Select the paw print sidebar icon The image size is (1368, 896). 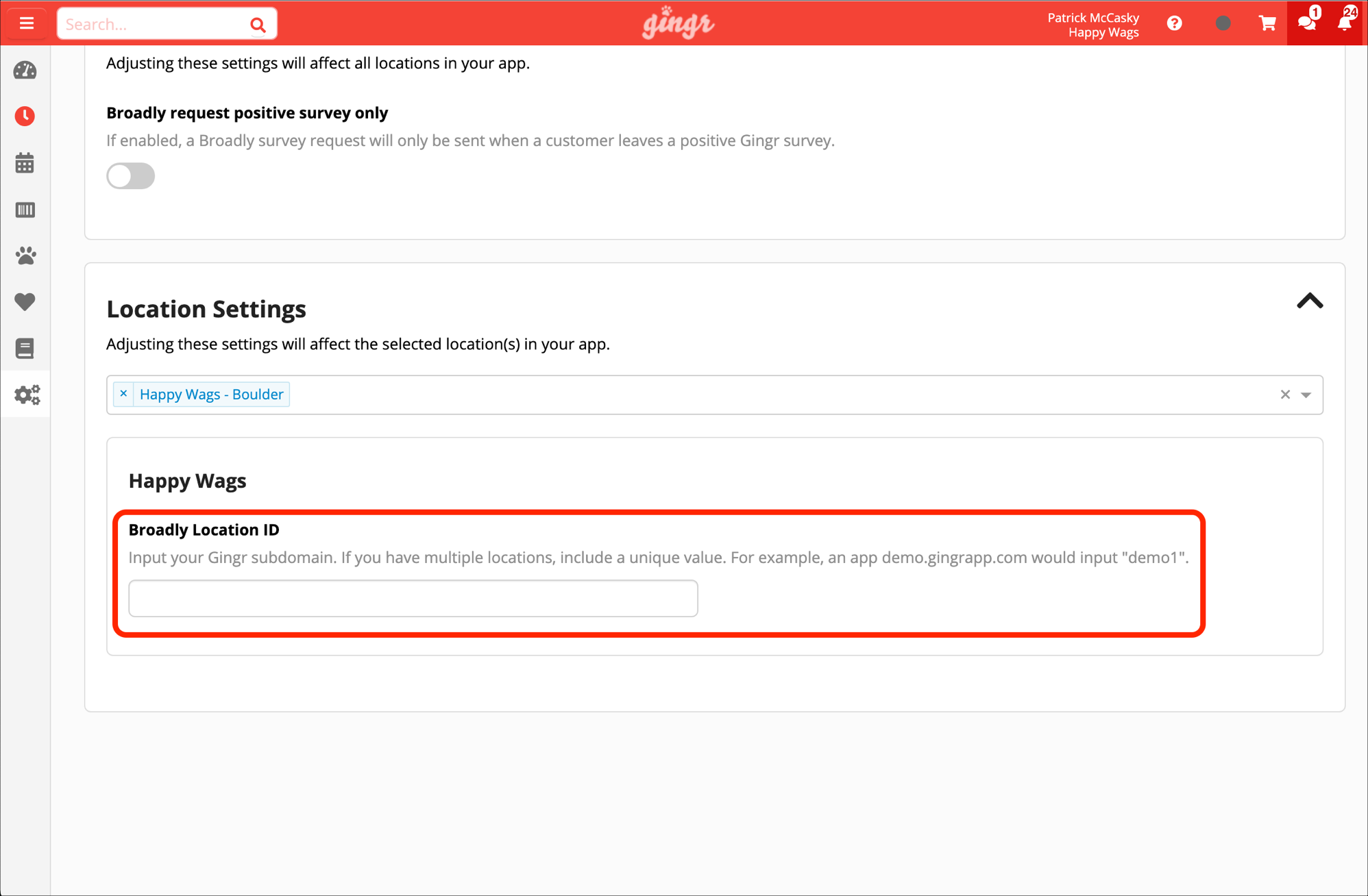pyautogui.click(x=25, y=256)
